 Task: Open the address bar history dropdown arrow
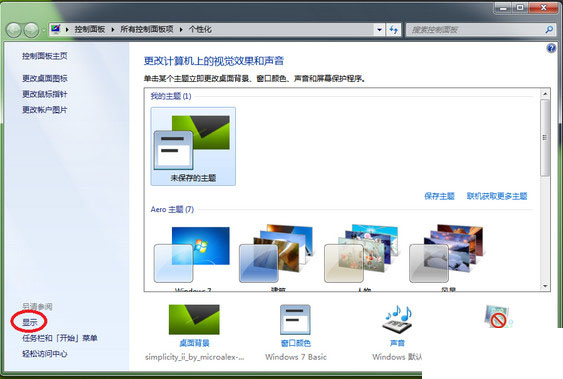380,30
